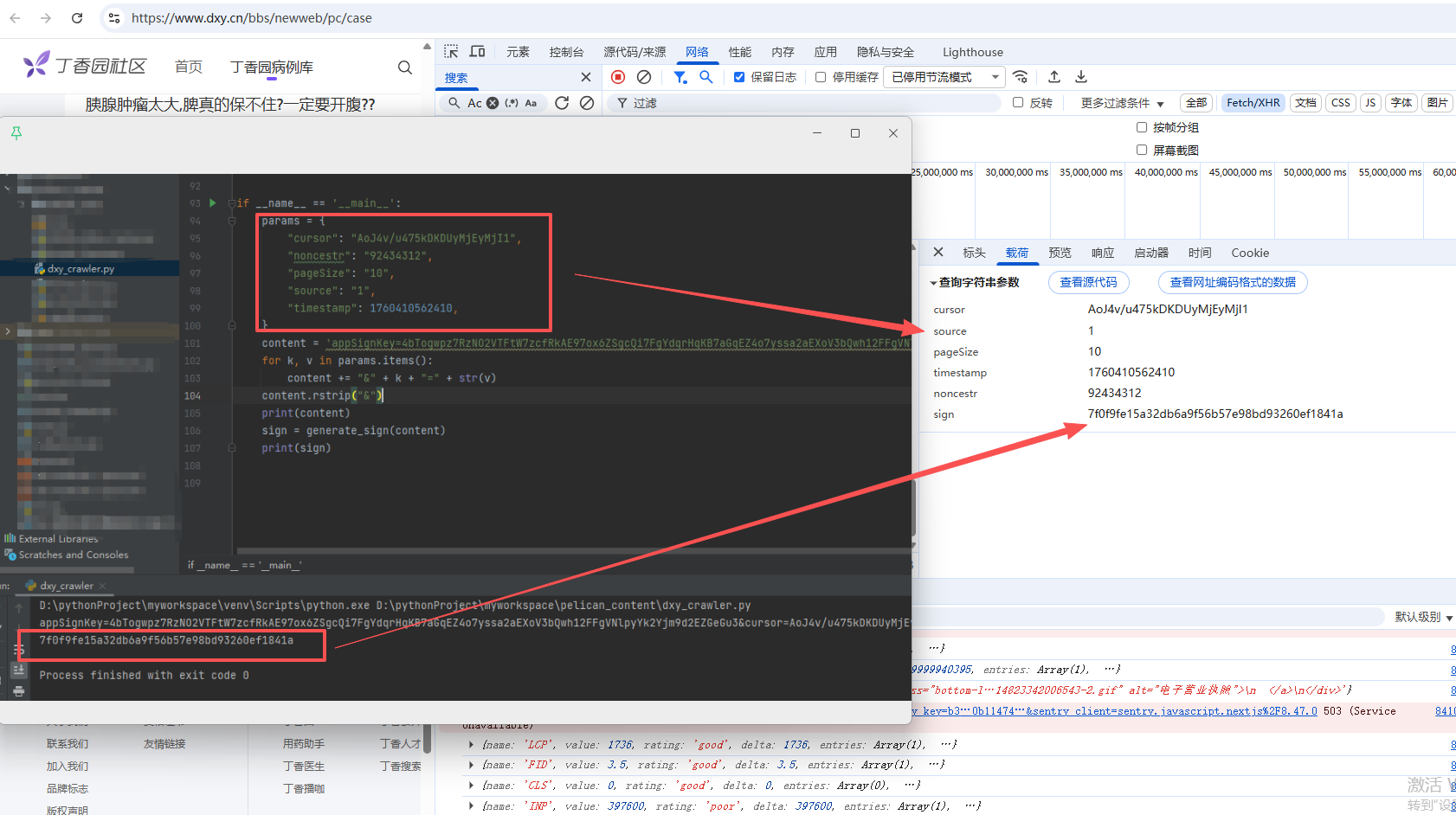The image size is (1456, 815).
Task: Collapse the 查询字符串参数 section
Action: (x=934, y=283)
